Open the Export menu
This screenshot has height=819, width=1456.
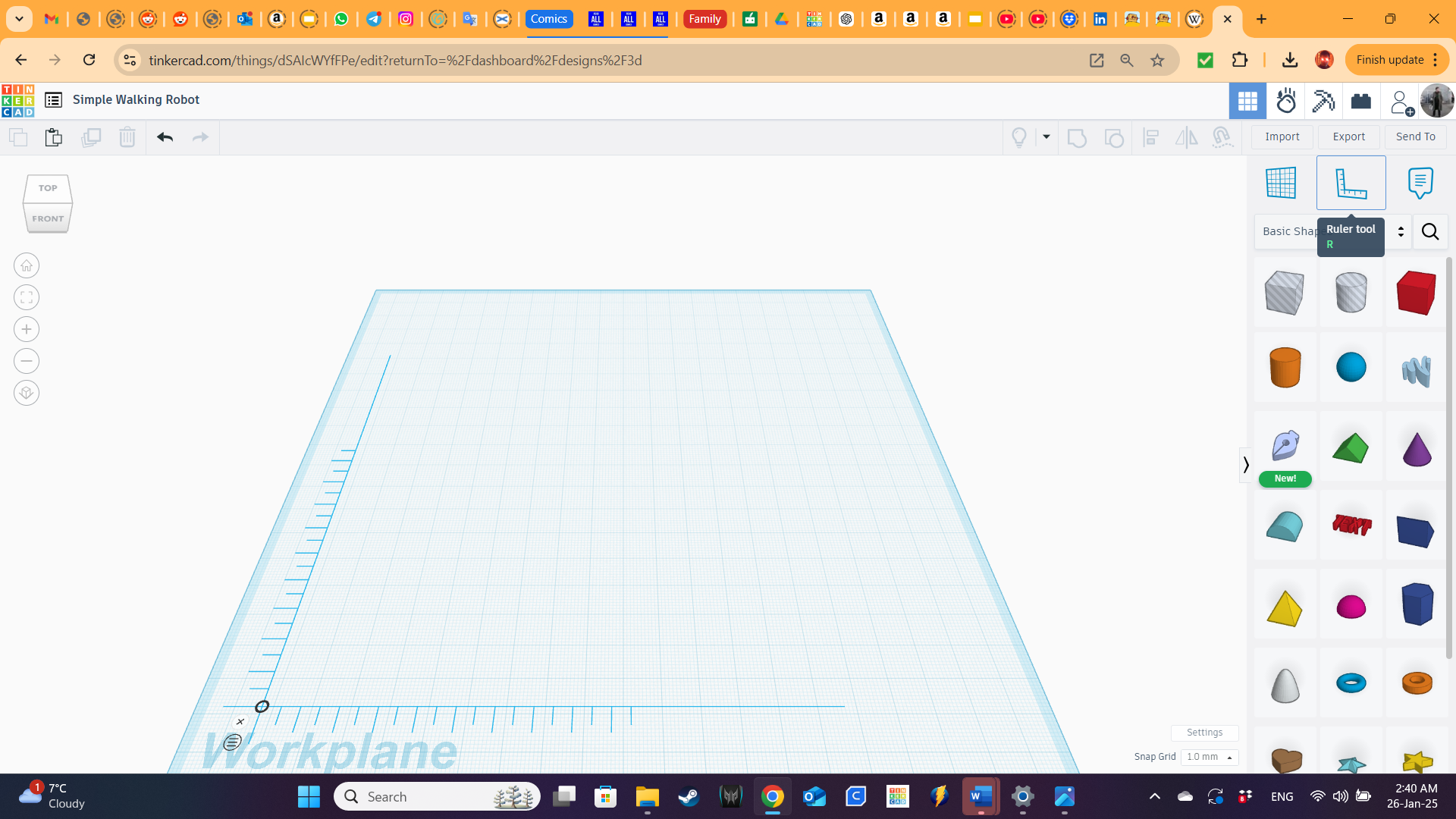click(x=1348, y=136)
